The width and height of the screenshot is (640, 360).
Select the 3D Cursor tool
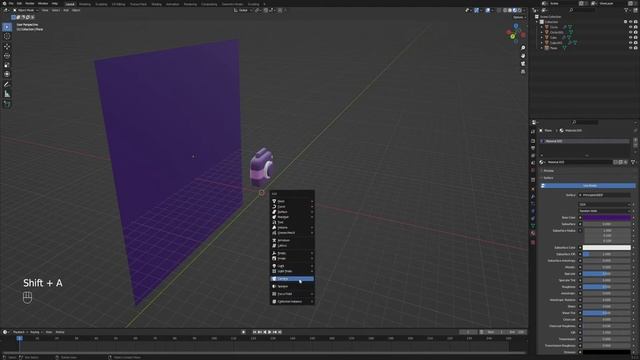point(7,36)
